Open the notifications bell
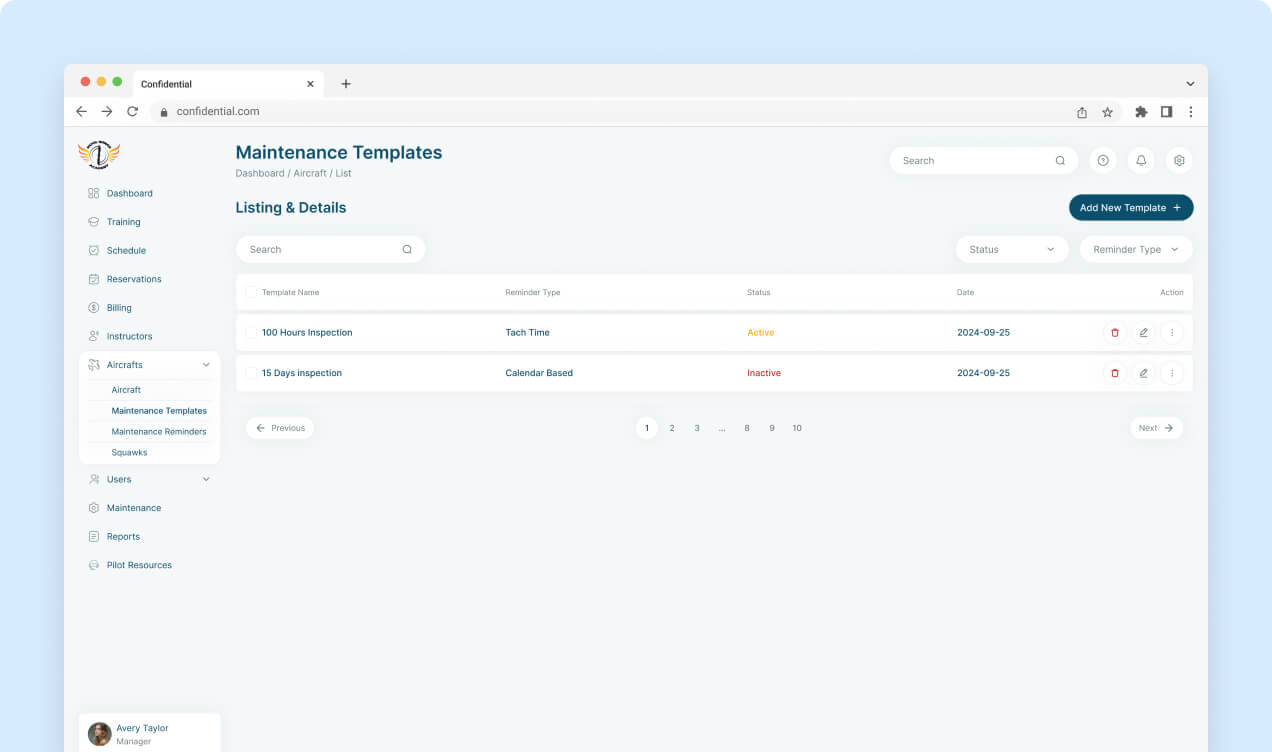This screenshot has height=752, width=1272. (x=1141, y=160)
